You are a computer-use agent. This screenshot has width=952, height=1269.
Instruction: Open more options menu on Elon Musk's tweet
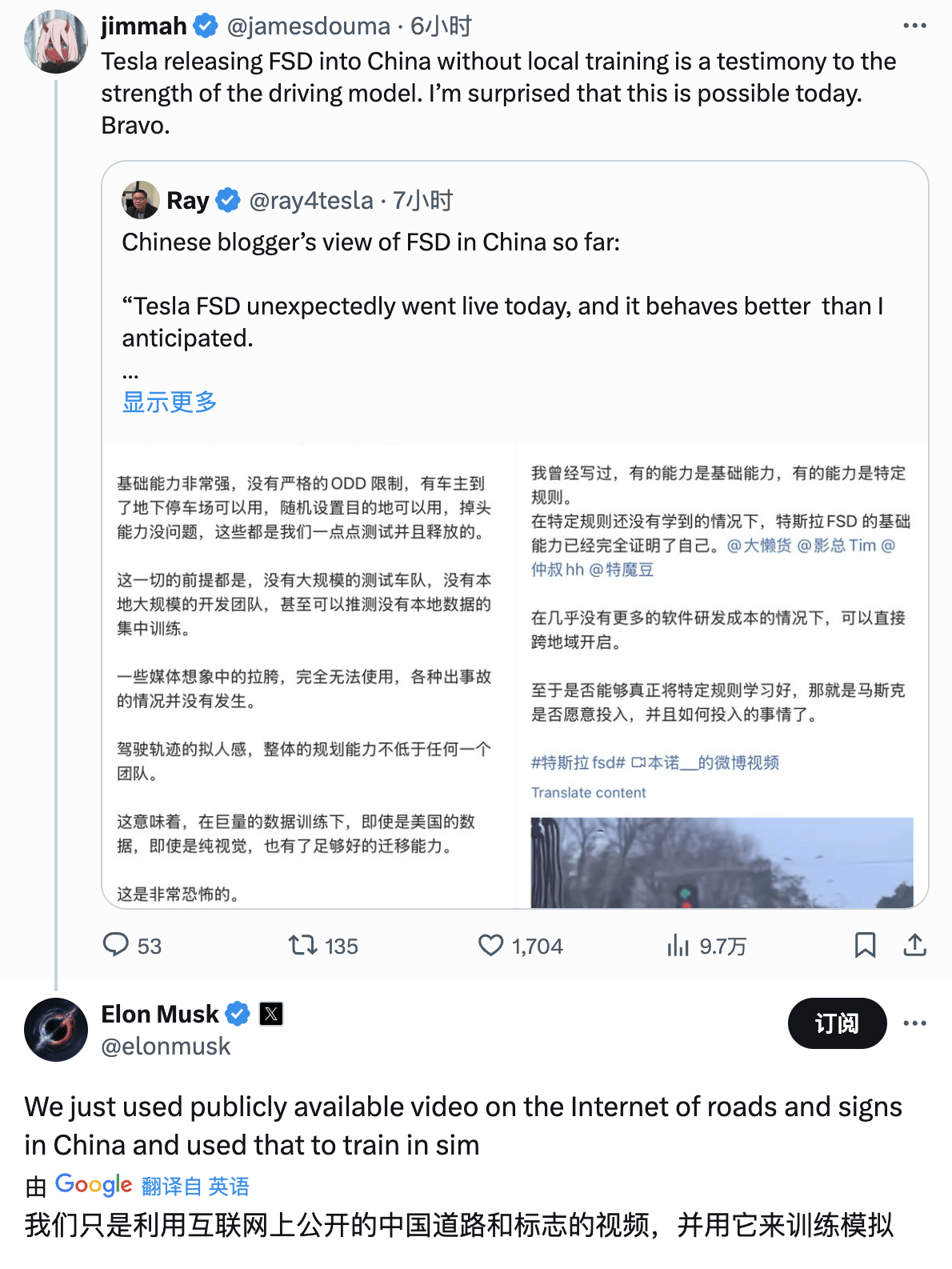click(914, 1023)
